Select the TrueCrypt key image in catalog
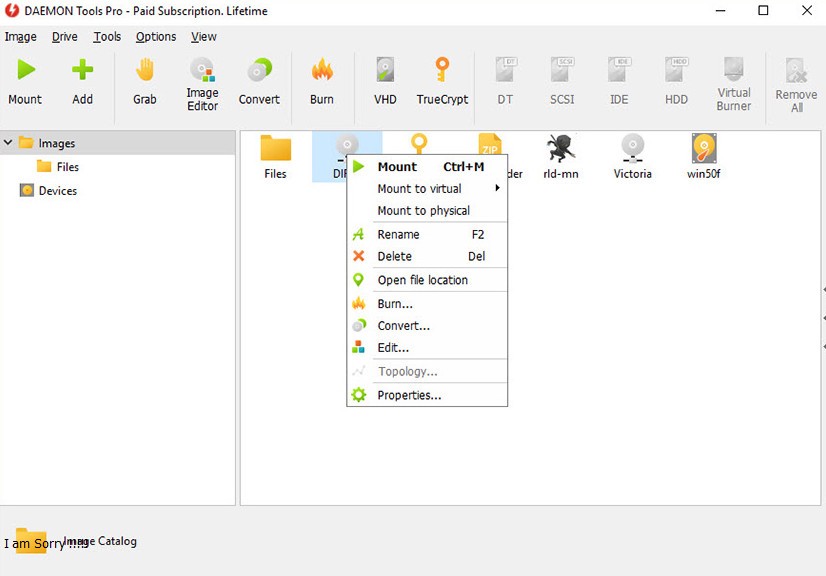The image size is (826, 576). [x=419, y=143]
